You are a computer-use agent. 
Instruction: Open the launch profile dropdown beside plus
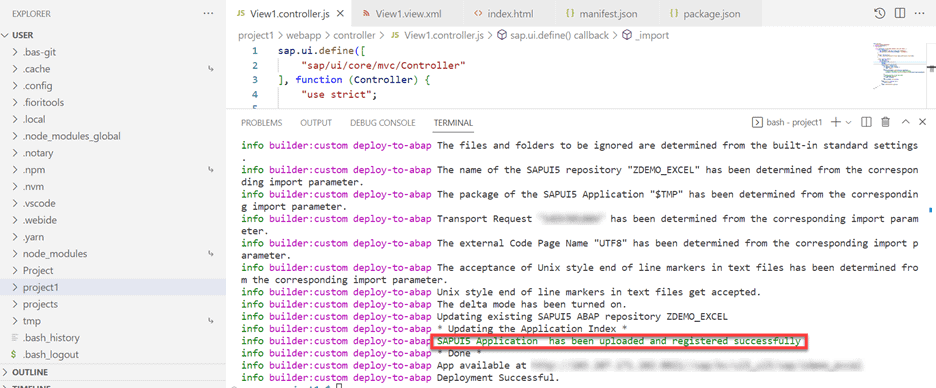tap(848, 122)
